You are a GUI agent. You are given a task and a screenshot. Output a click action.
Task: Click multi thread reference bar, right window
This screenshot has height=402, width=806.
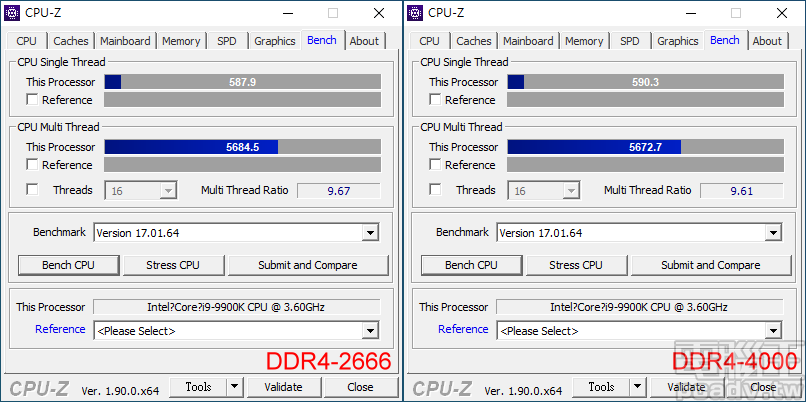click(x=646, y=165)
